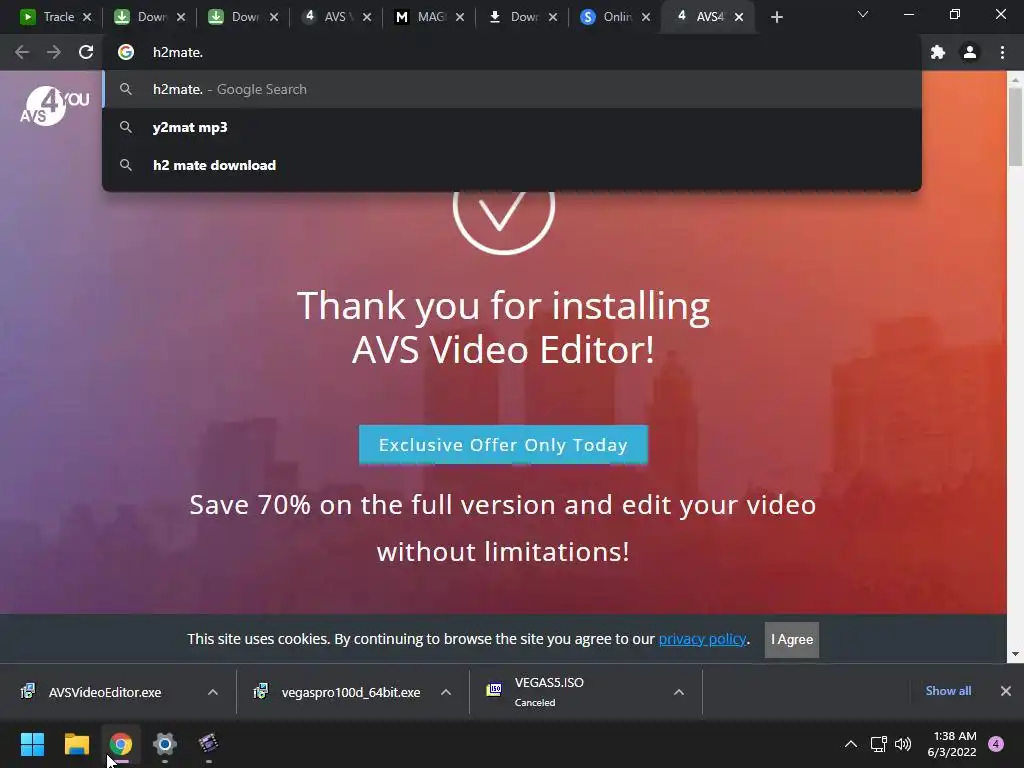Open the Windows Start menu
1024x768 pixels.
32,744
